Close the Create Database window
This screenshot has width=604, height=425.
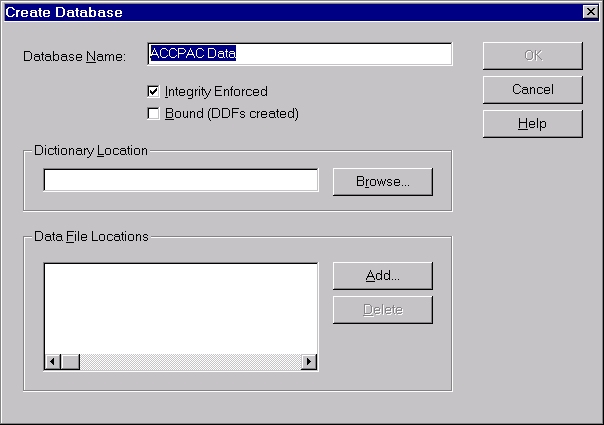click(x=591, y=12)
